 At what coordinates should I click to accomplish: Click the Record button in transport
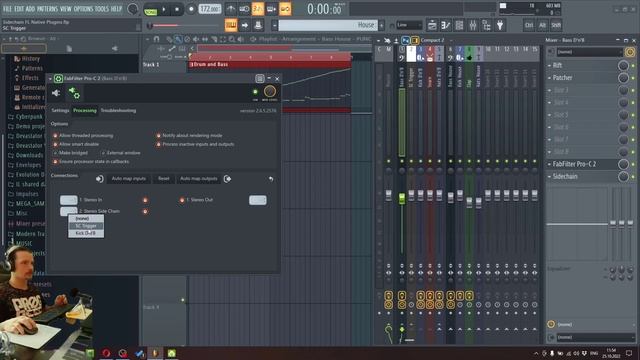coord(191,9)
